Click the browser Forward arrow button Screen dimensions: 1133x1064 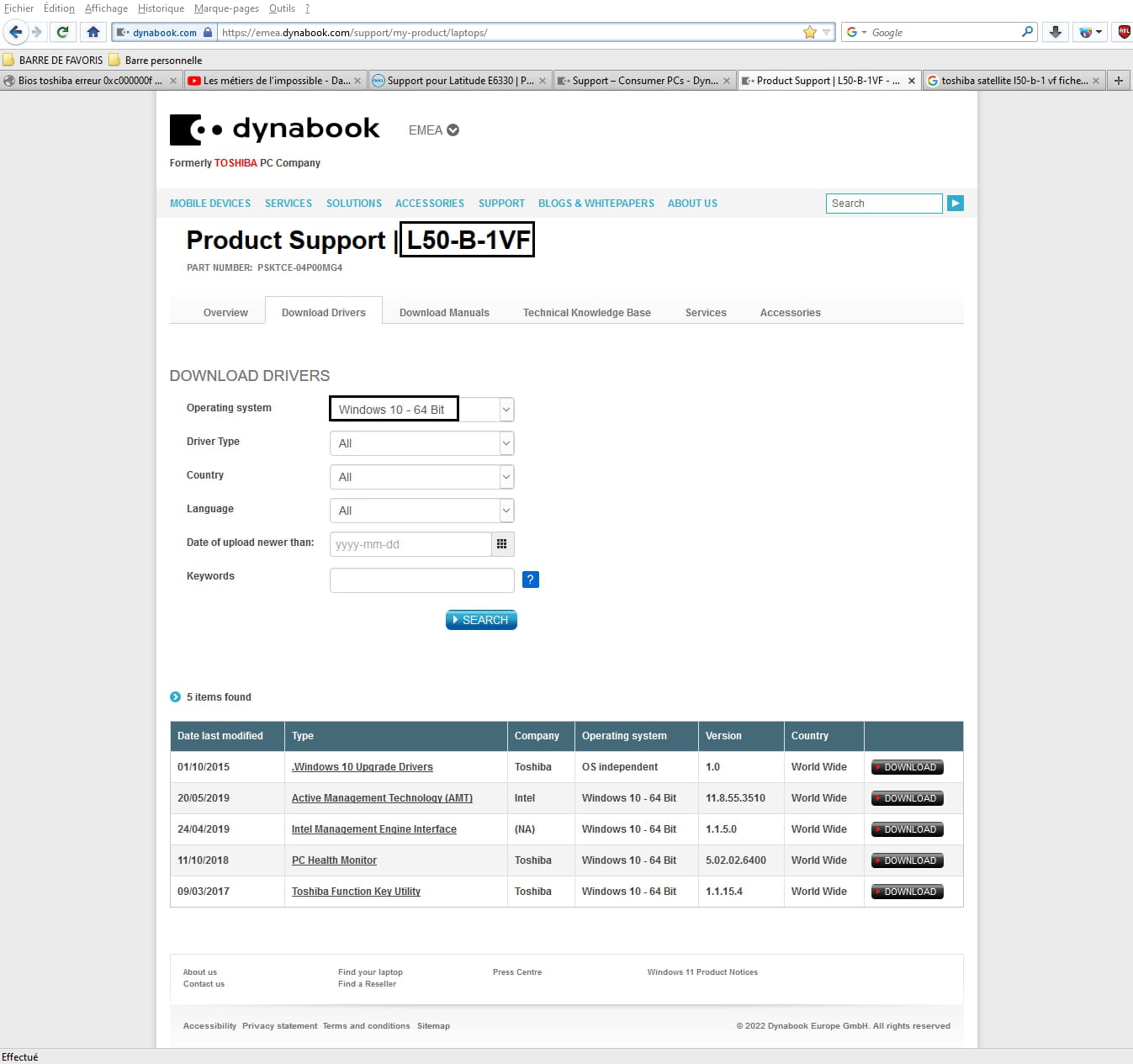36,32
